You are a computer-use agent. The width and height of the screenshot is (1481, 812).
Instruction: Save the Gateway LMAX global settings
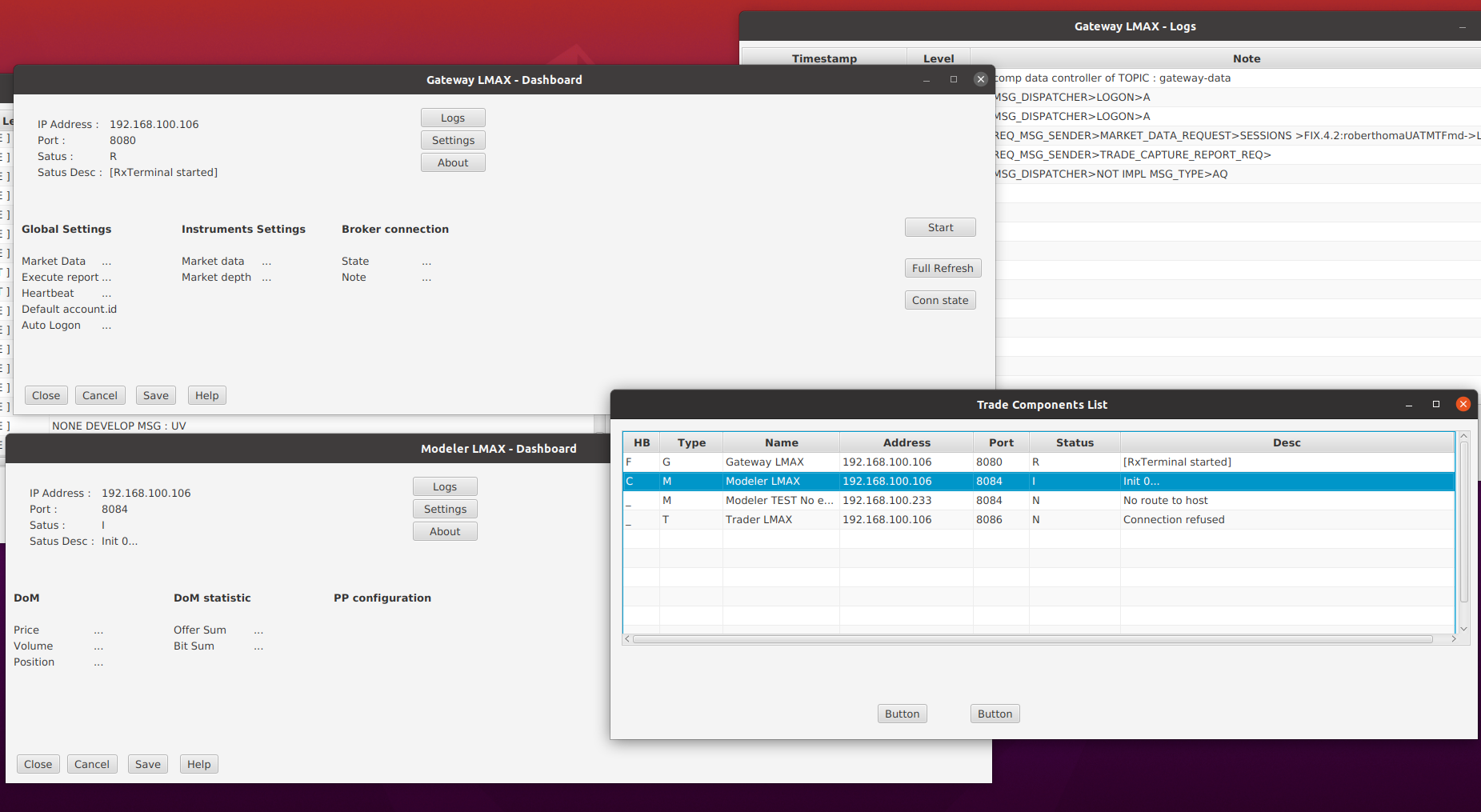pyautogui.click(x=155, y=394)
